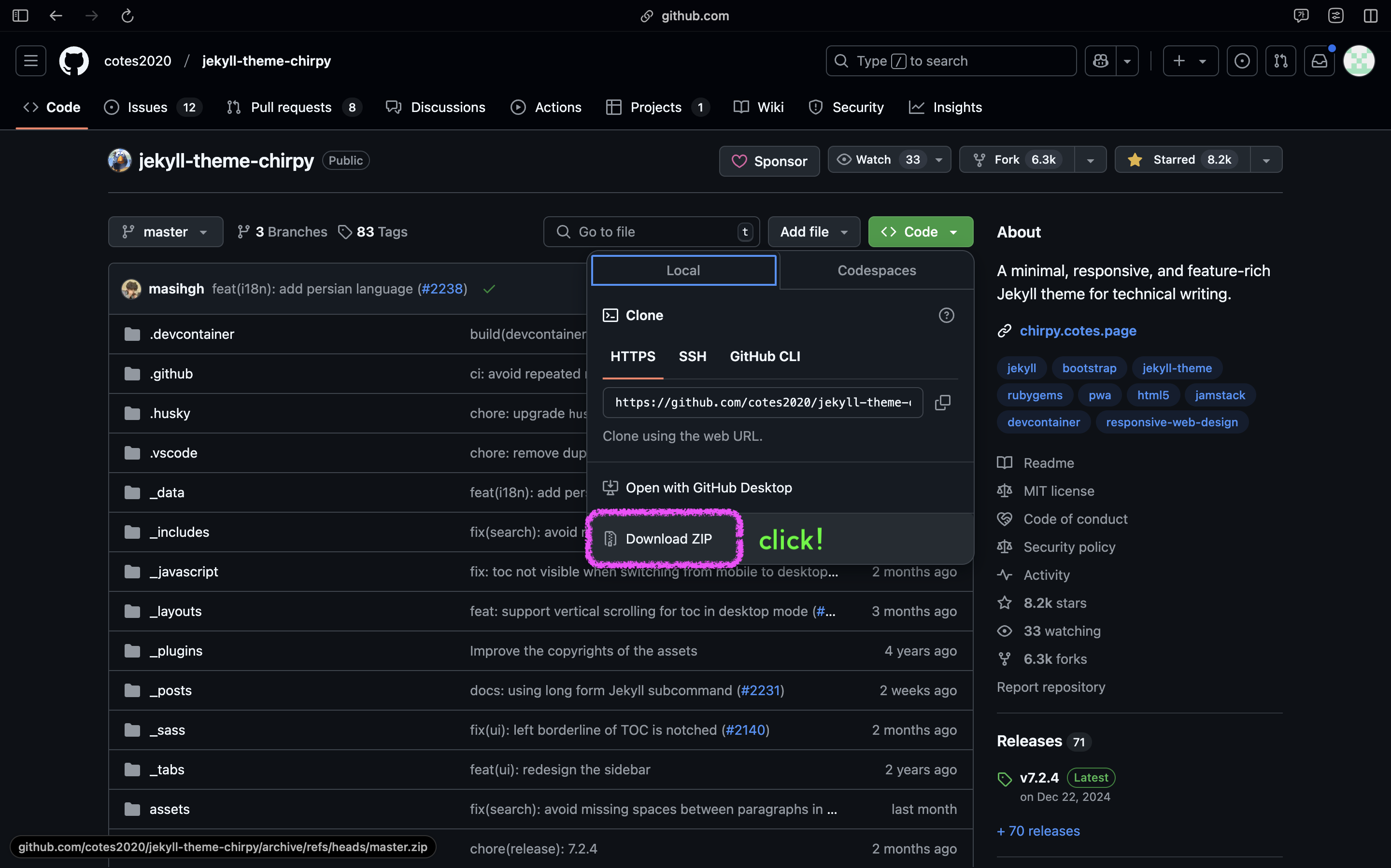
Task: Sponsor the repository
Action: coord(769,161)
